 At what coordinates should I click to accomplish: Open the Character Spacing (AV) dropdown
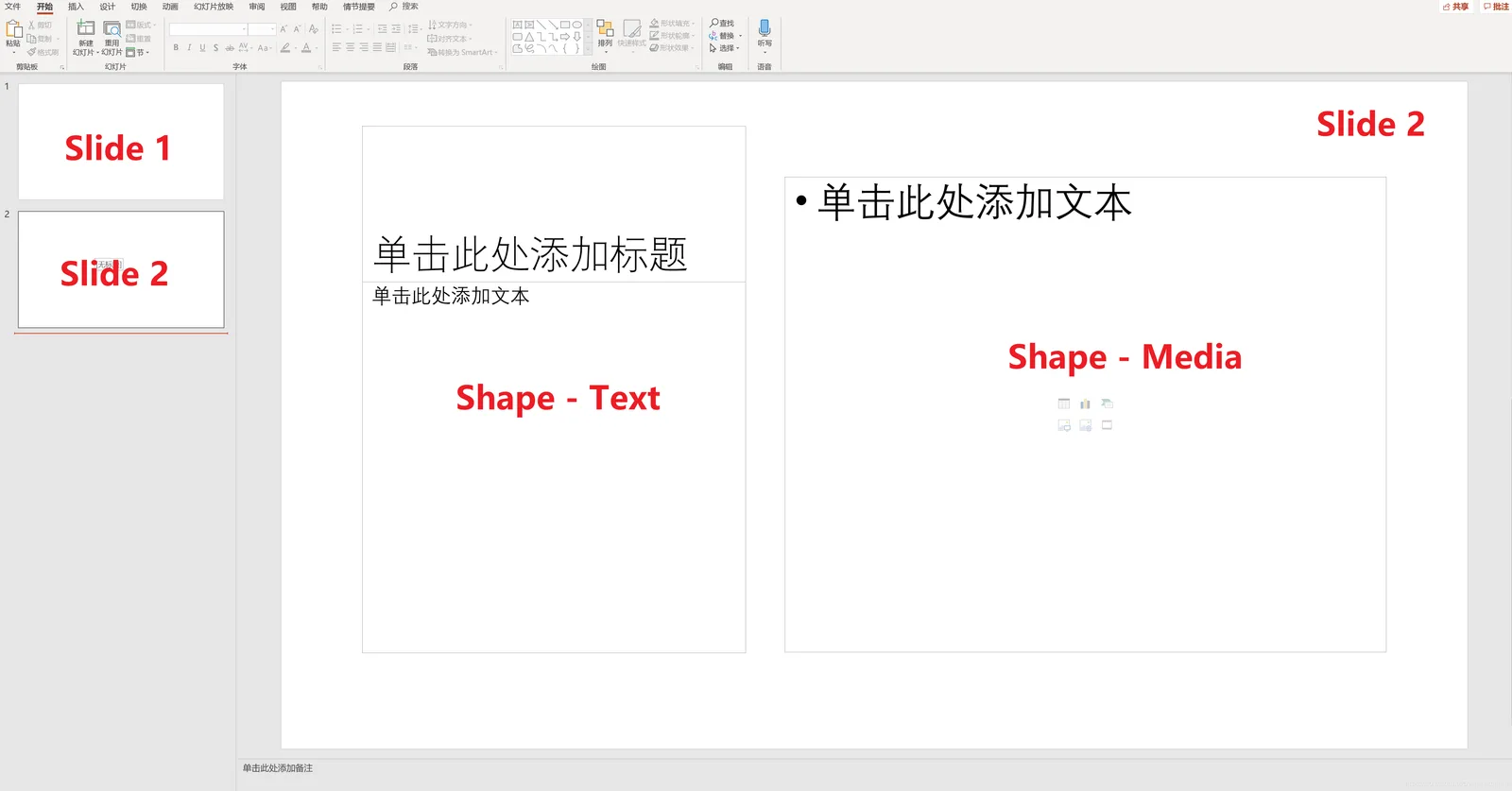pyautogui.click(x=245, y=47)
